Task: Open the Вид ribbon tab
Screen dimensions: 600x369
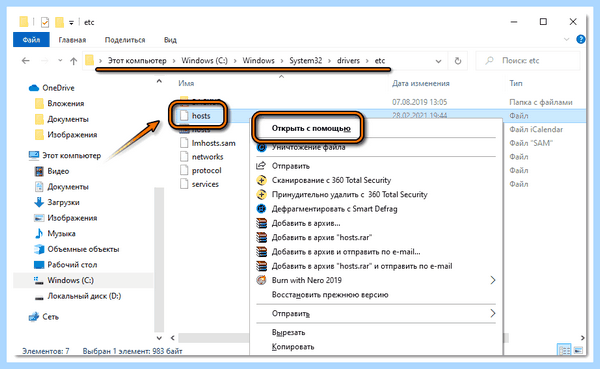Action: click(x=170, y=40)
